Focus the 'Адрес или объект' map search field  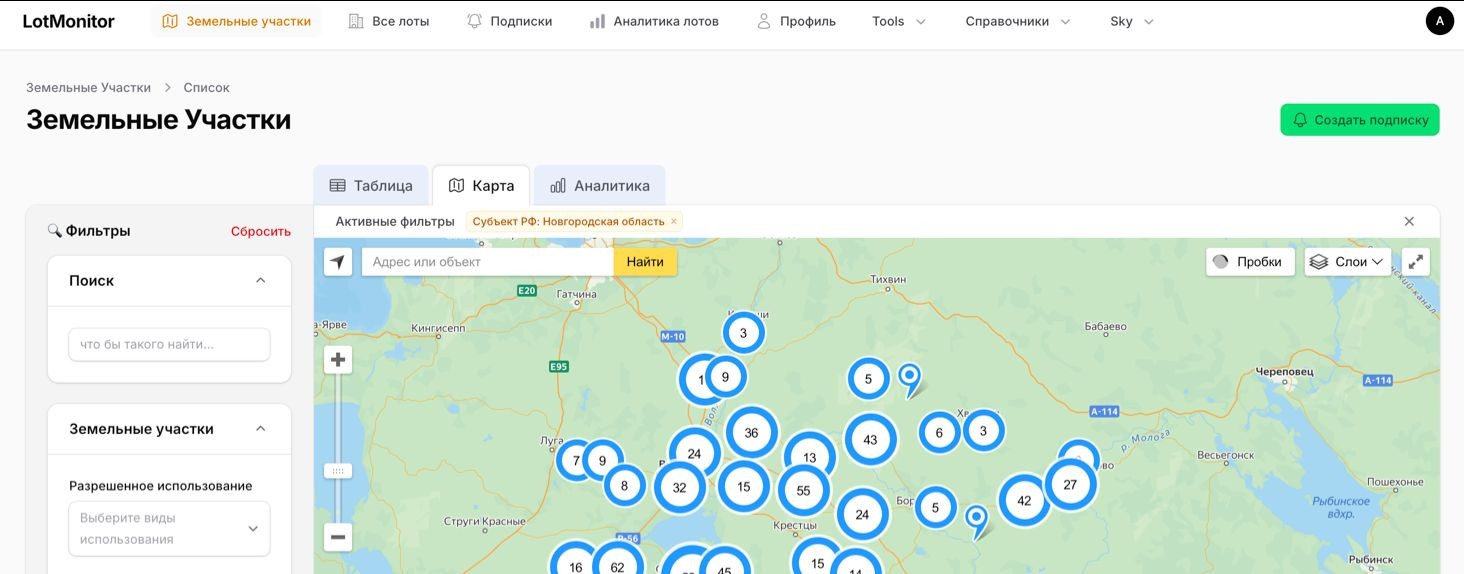(x=487, y=262)
